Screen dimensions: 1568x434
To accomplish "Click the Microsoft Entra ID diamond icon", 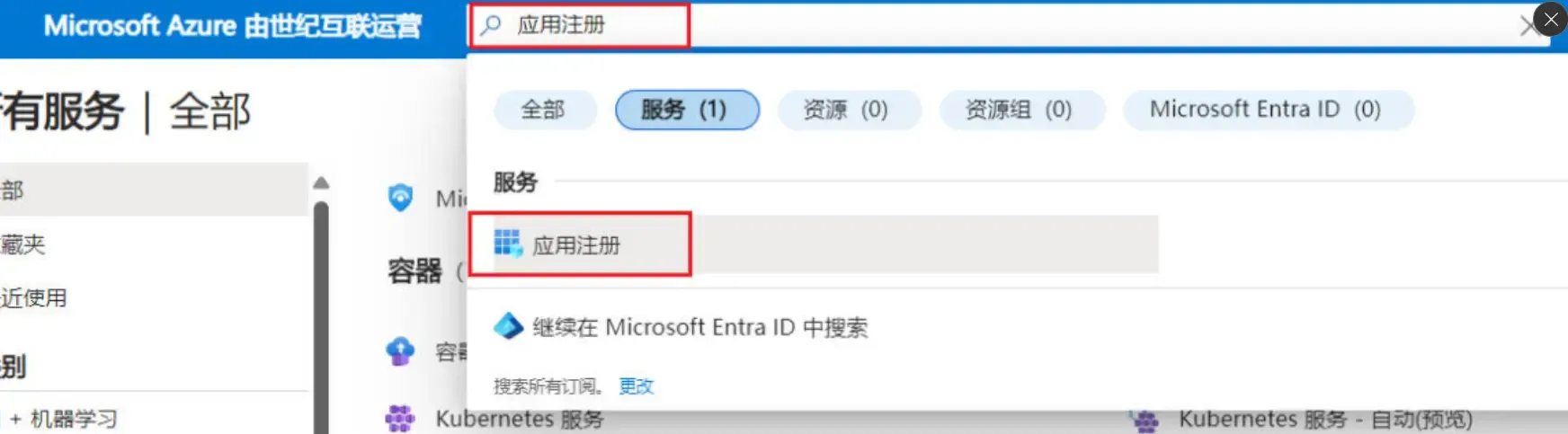I will click(x=508, y=326).
